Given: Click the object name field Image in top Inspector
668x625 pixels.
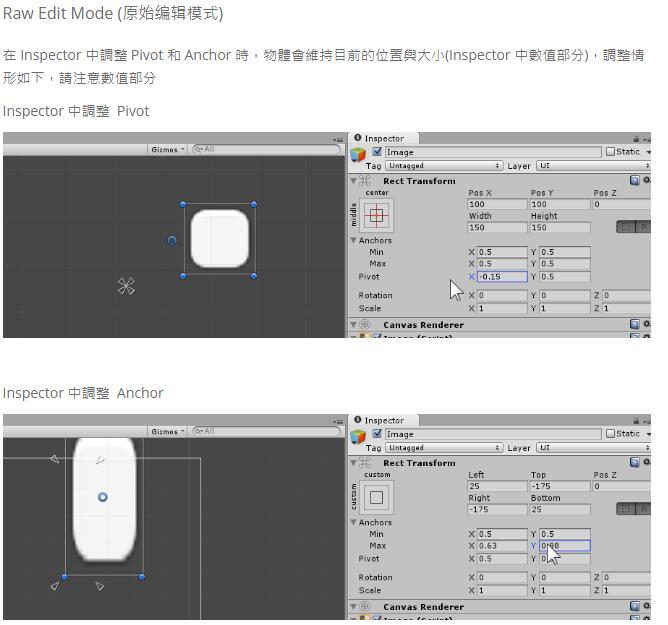Looking at the screenshot, I should coord(493,152).
